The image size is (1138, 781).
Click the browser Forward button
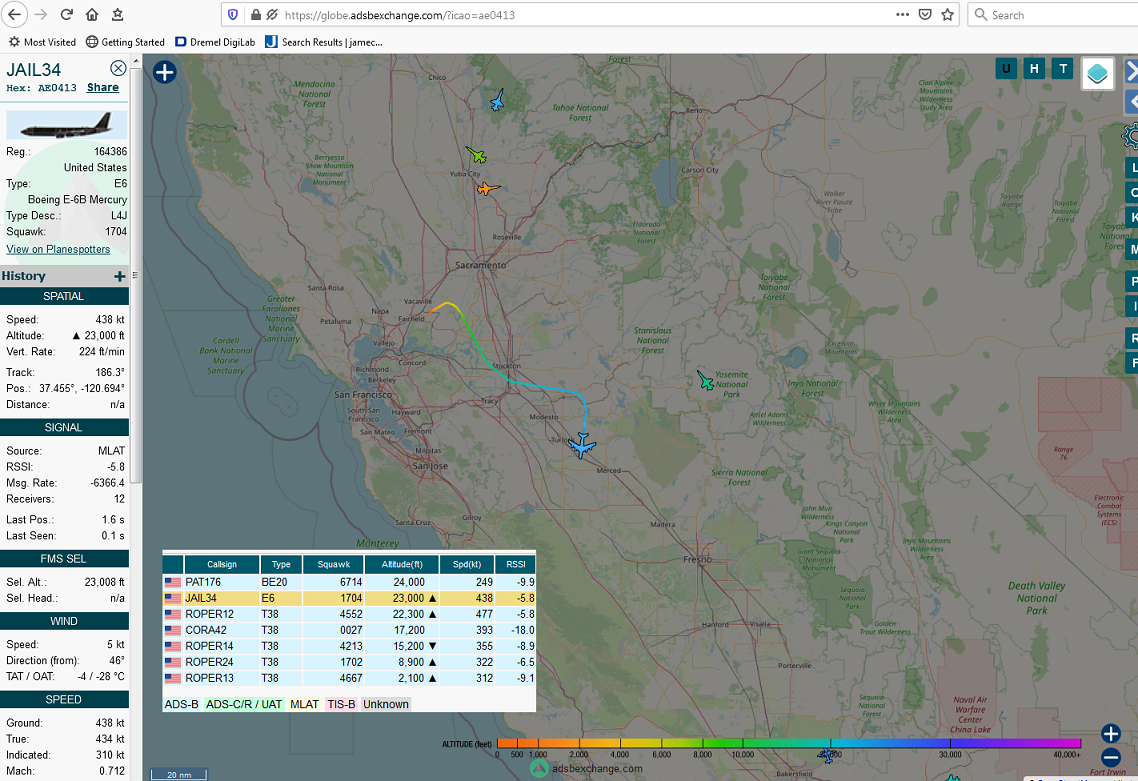41,15
